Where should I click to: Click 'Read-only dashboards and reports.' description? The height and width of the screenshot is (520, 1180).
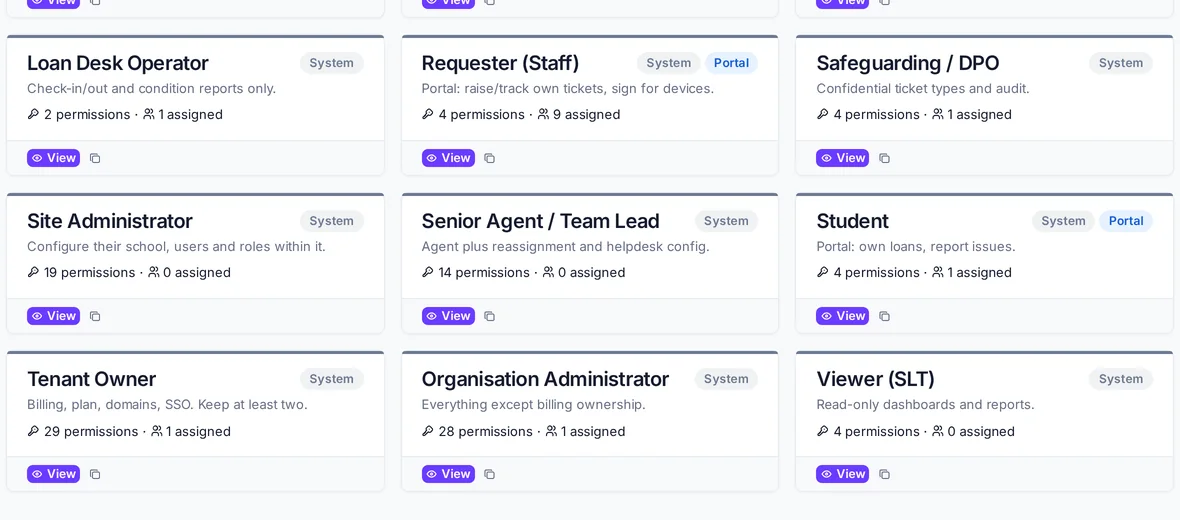pos(926,405)
